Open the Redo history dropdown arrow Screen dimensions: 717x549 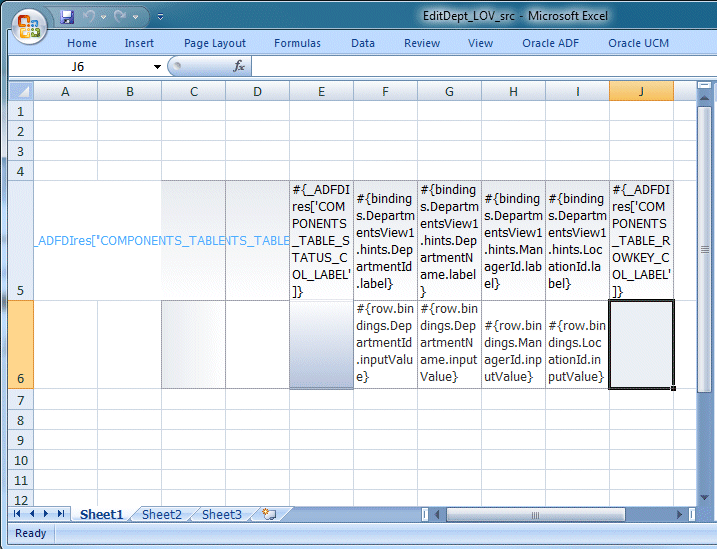pos(135,17)
